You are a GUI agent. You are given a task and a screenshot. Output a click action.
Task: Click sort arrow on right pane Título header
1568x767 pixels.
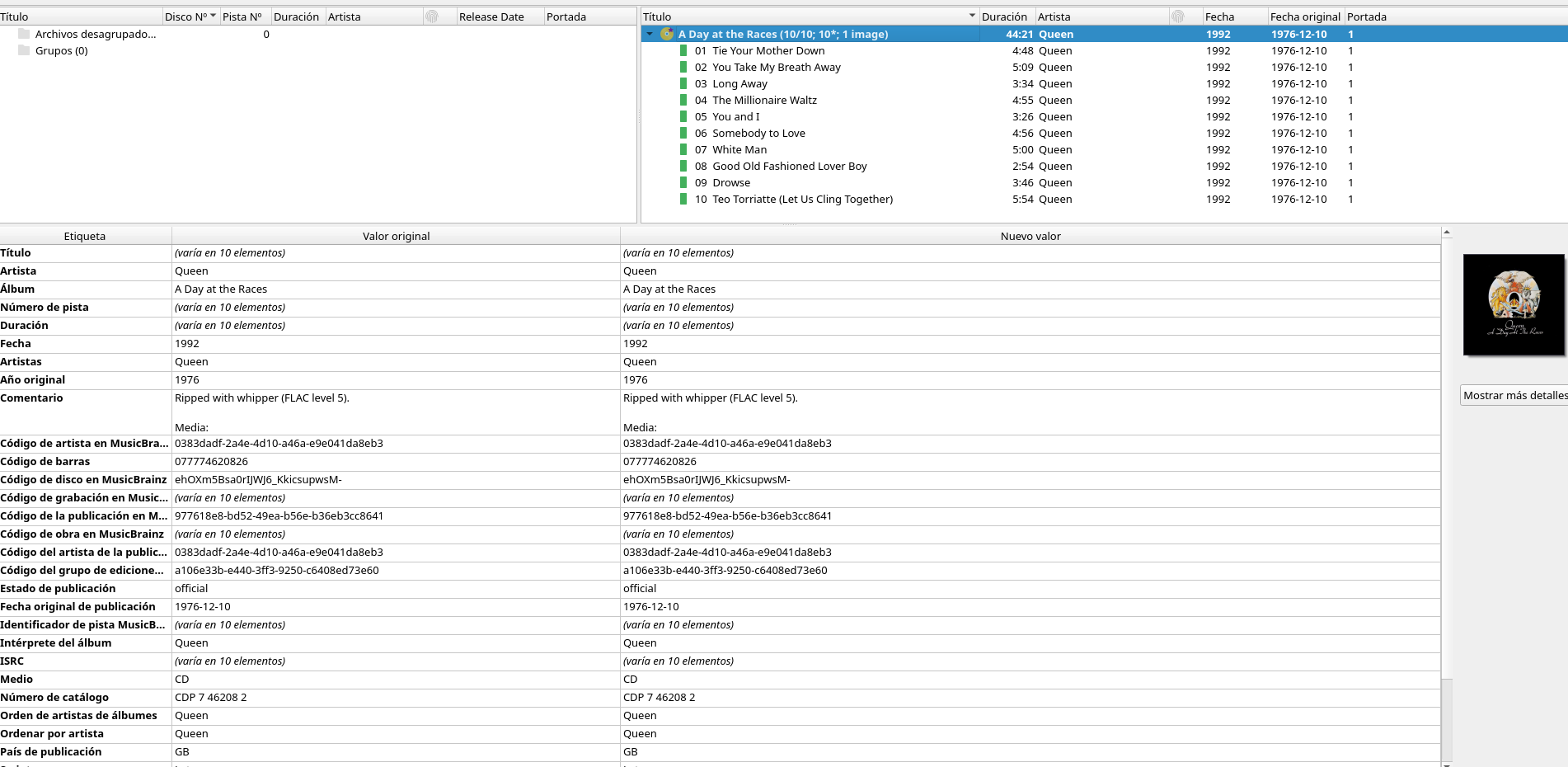(x=972, y=16)
